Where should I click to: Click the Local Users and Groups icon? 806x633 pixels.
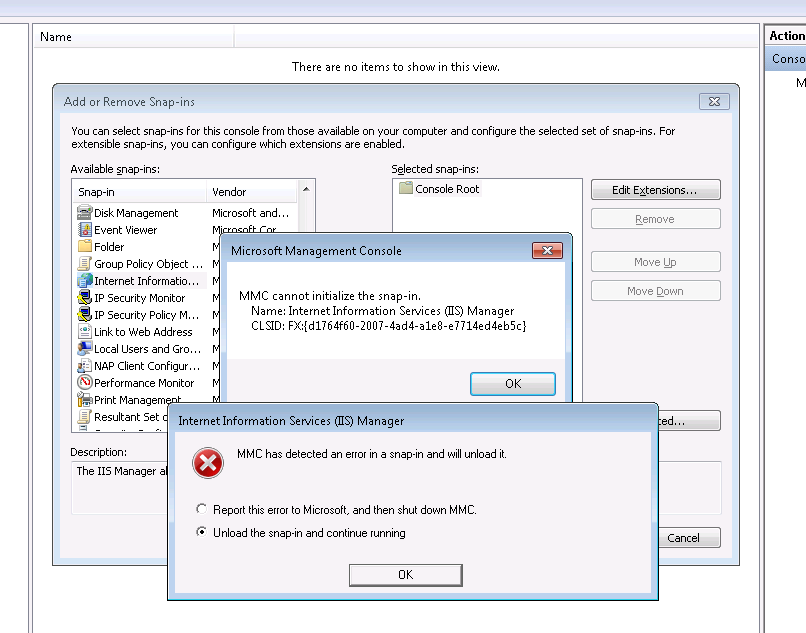[x=84, y=348]
